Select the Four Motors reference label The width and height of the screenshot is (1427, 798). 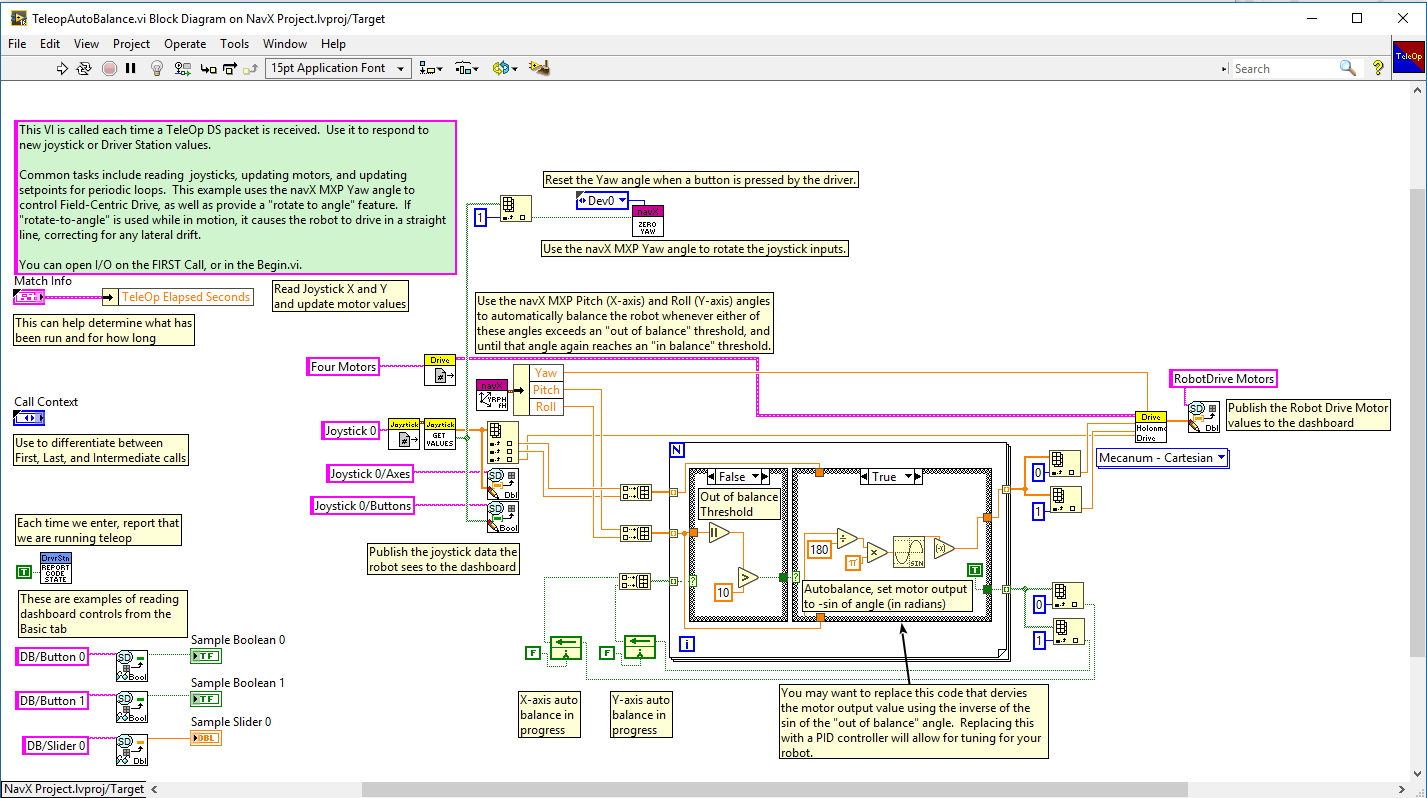[344, 367]
